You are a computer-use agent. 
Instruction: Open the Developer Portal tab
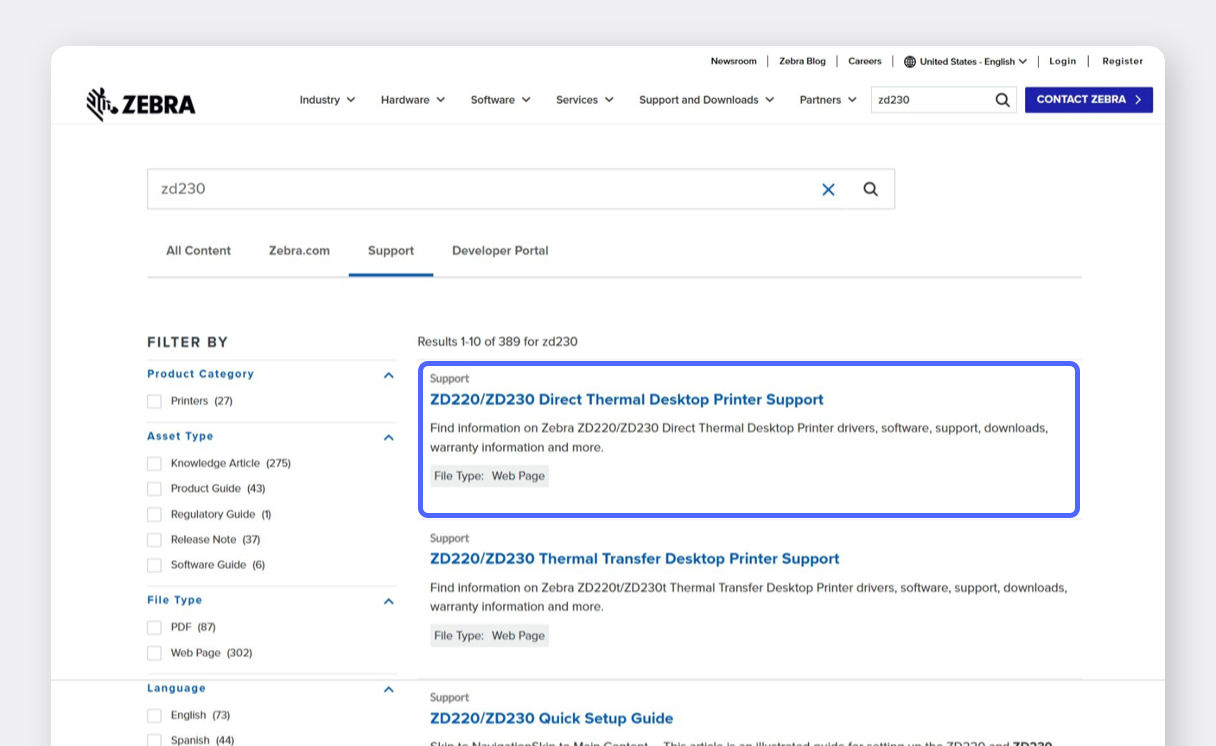coord(500,251)
